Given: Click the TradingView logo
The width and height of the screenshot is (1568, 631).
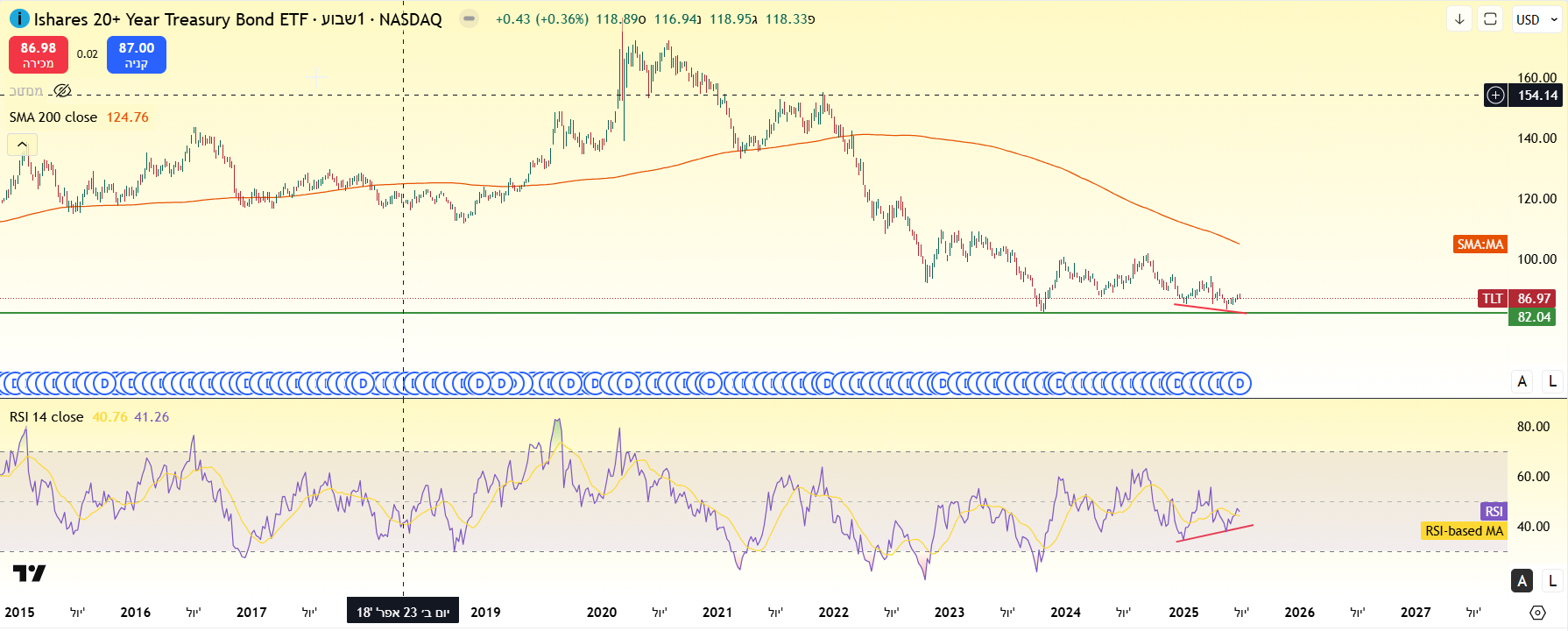Looking at the screenshot, I should point(29,573).
